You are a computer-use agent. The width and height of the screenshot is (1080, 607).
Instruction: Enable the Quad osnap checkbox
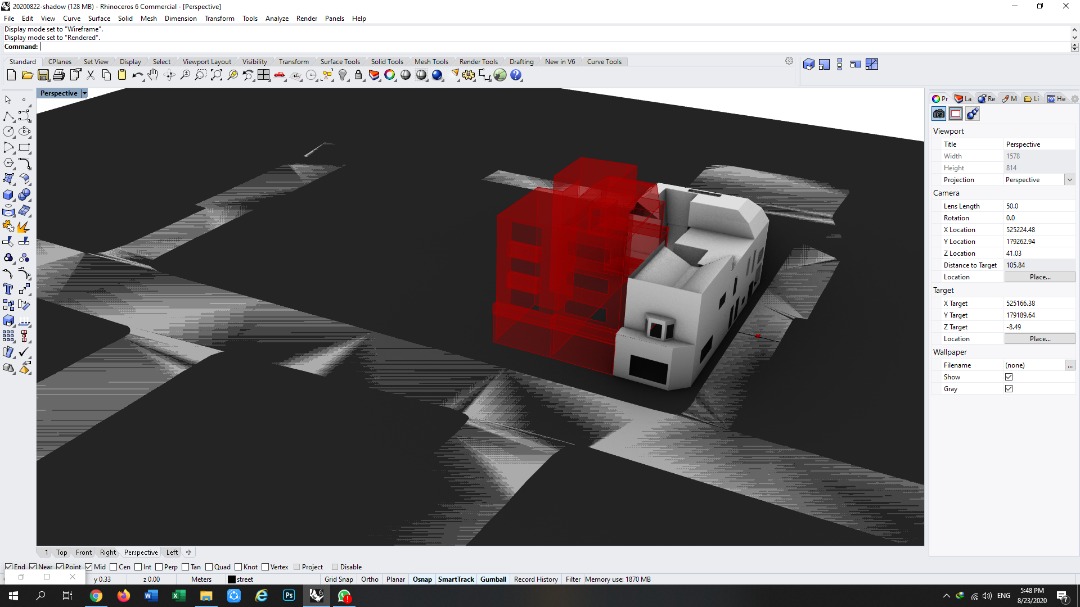pyautogui.click(x=209, y=567)
